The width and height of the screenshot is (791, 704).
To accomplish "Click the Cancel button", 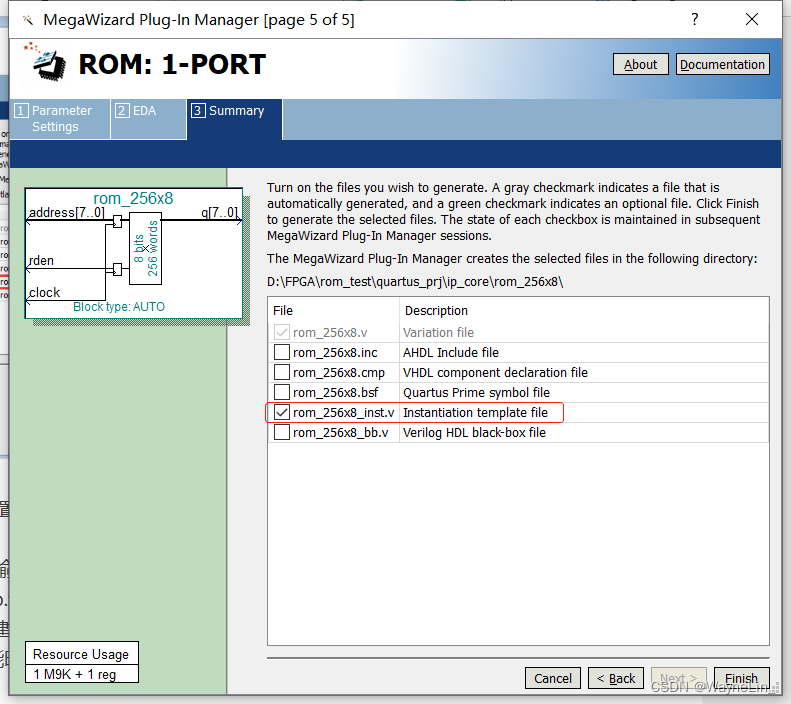I will click(x=553, y=678).
